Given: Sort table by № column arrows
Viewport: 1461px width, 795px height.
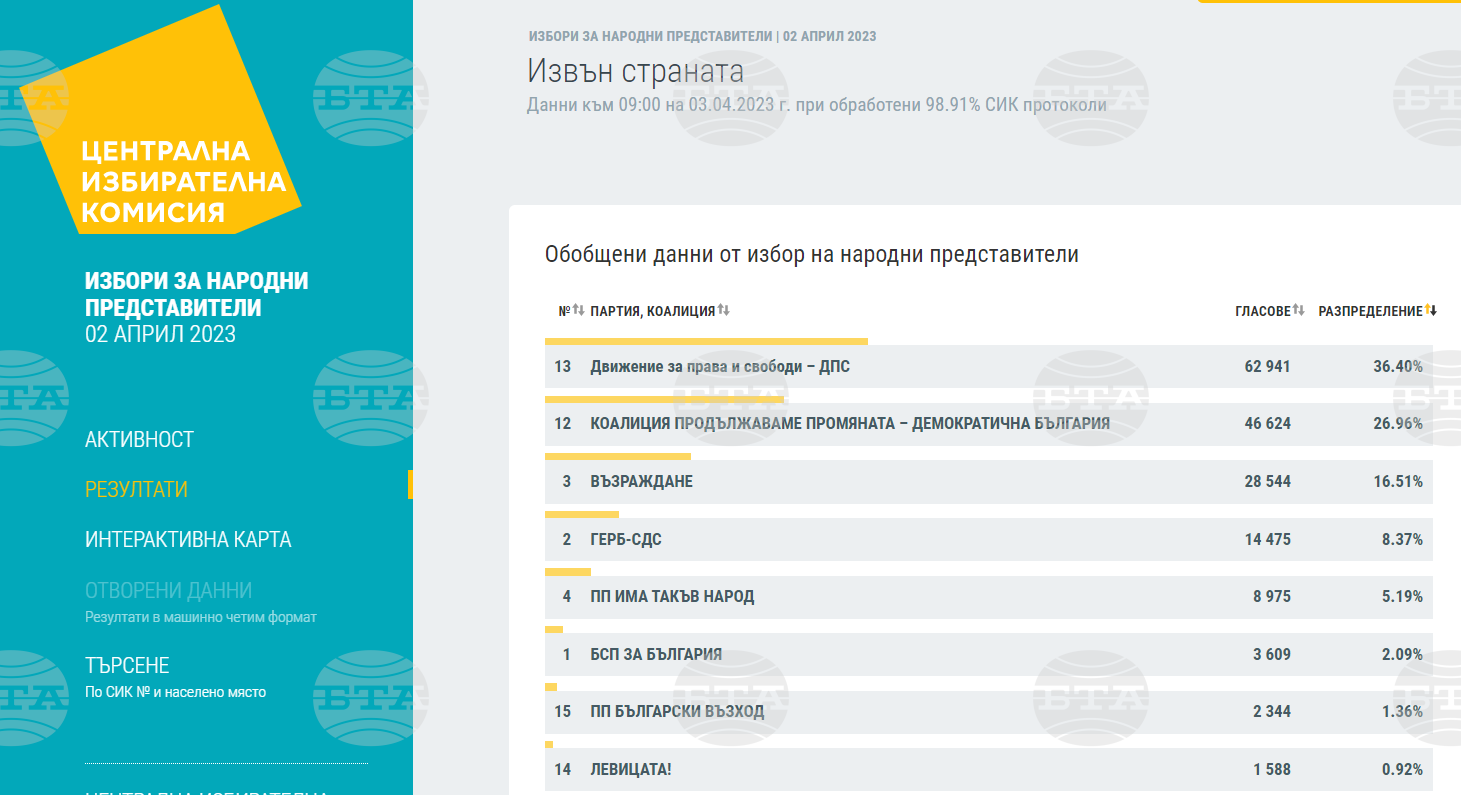Looking at the screenshot, I should pyautogui.click(x=577, y=311).
